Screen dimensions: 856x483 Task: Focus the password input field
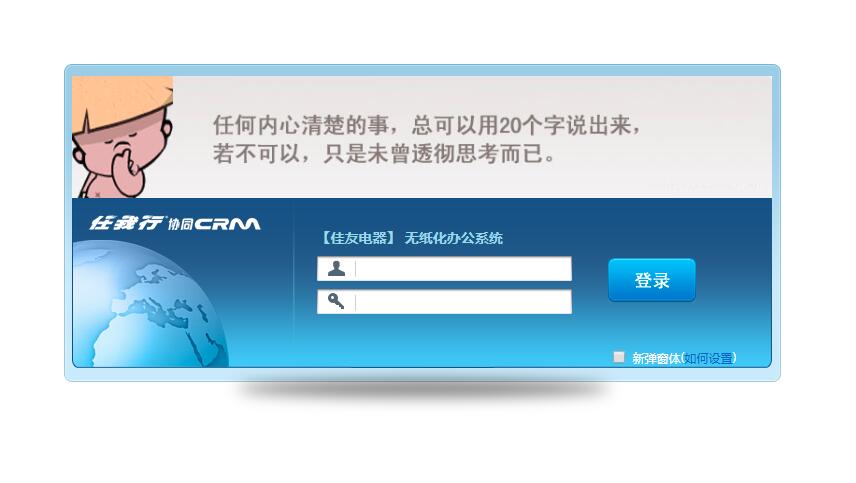point(444,302)
